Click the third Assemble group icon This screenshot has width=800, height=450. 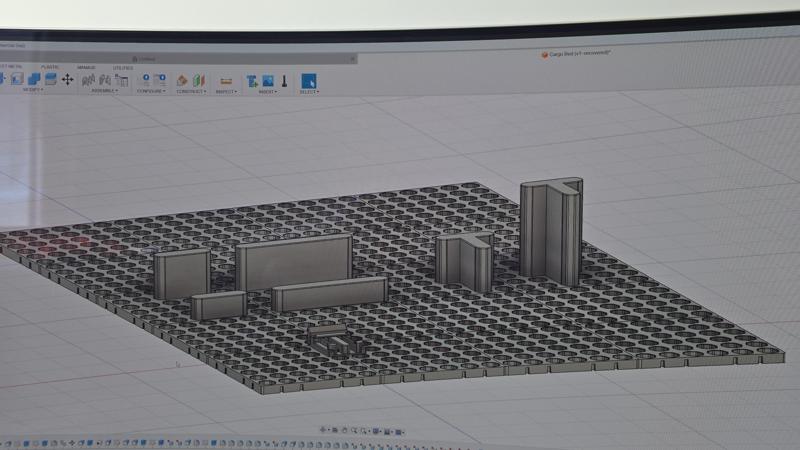coord(121,80)
